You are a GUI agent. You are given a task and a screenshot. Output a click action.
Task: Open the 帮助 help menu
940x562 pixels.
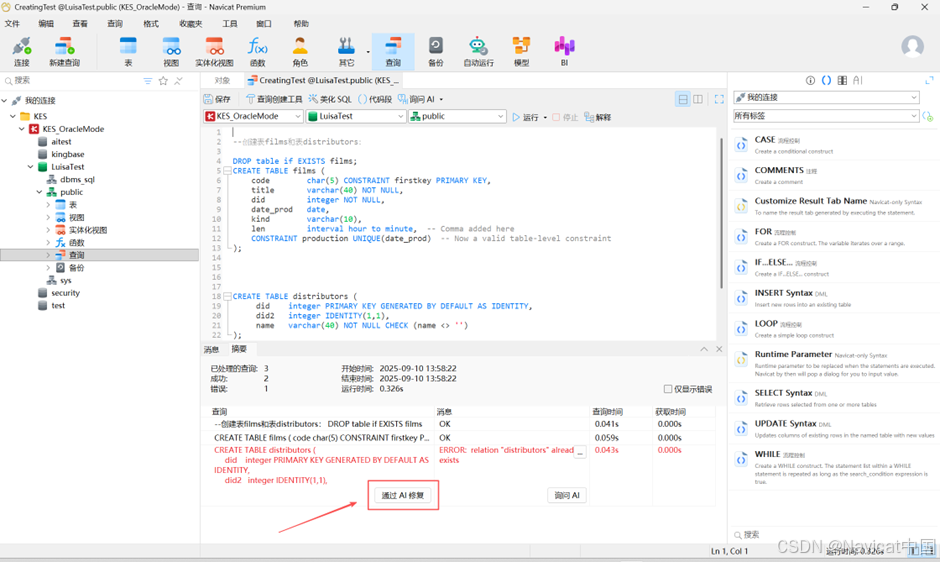coord(301,24)
